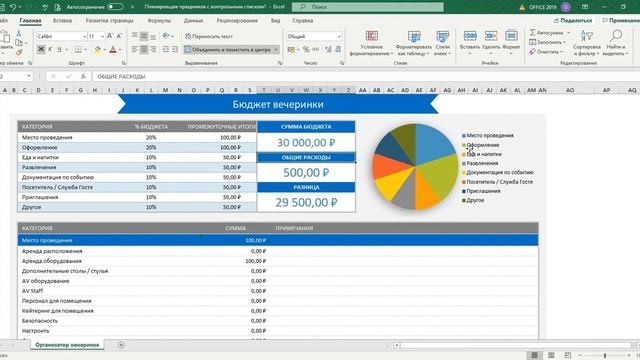
Task: Click the Delete cells icon
Action: pos(491,36)
